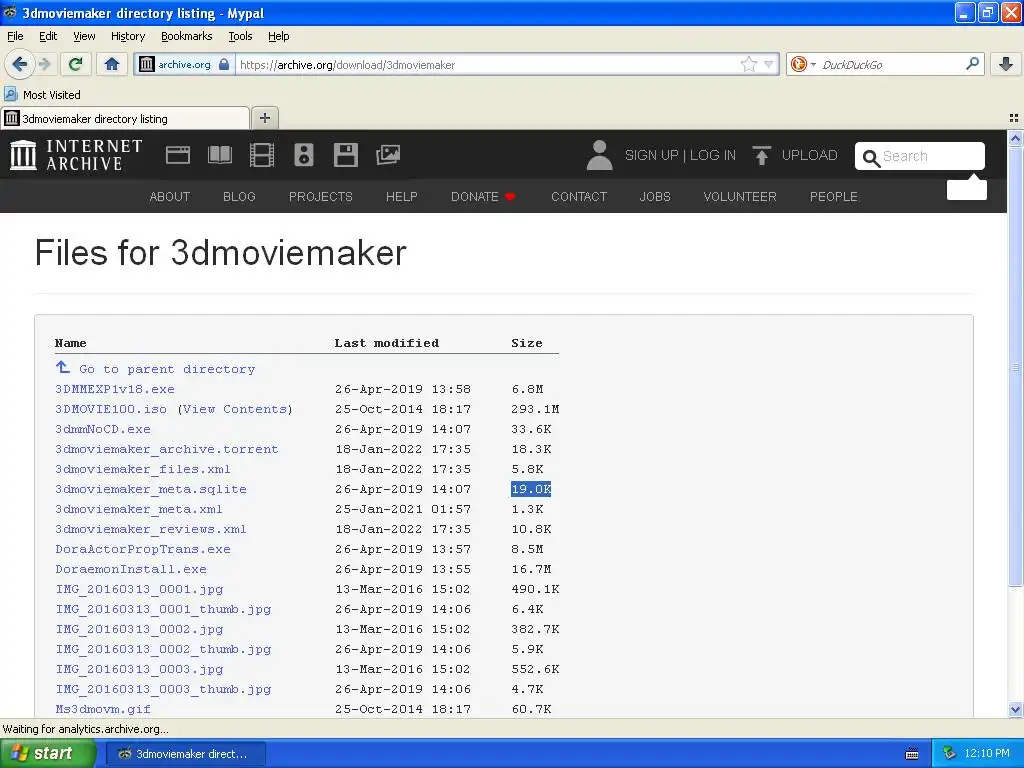
Task: Open the History menu
Action: [128, 36]
